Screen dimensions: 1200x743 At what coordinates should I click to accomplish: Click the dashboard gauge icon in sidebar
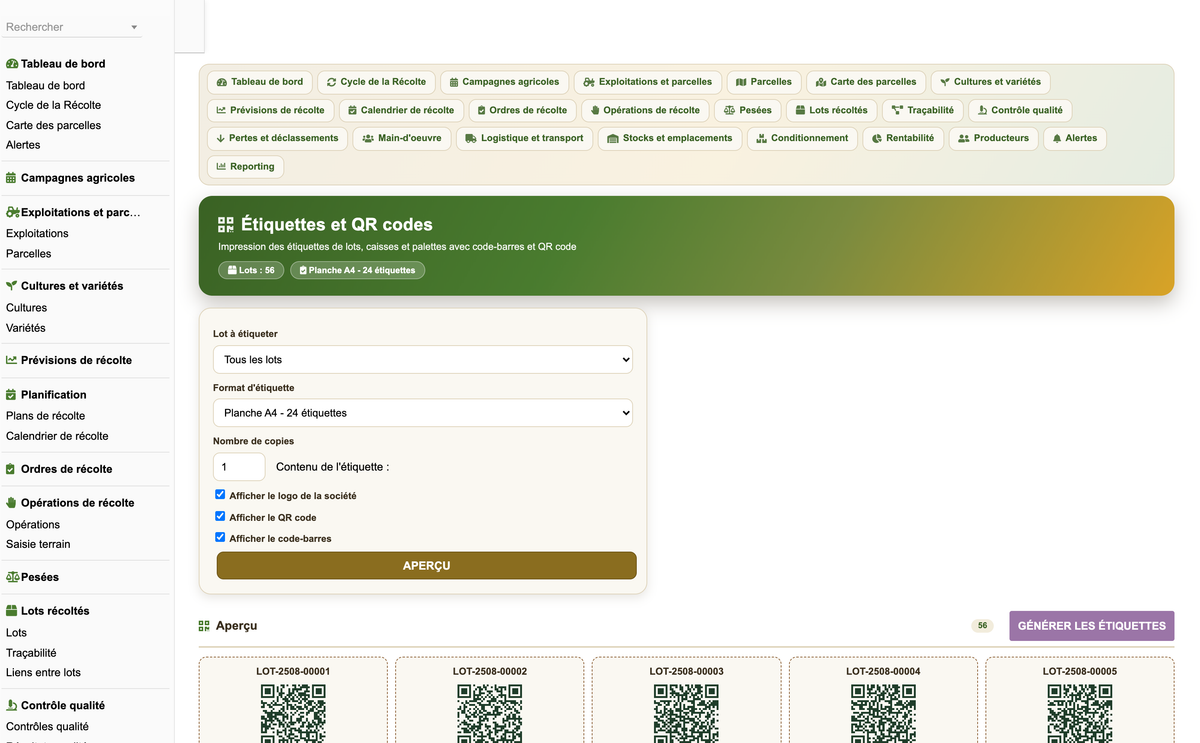[12, 64]
